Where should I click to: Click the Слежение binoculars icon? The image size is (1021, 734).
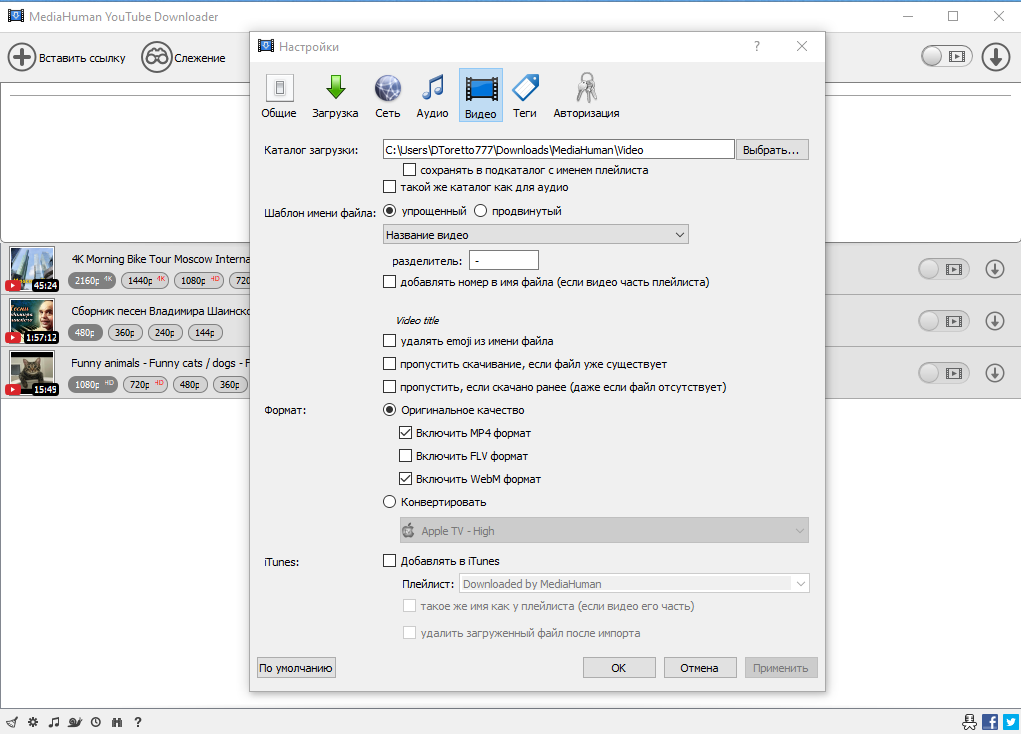(156, 58)
